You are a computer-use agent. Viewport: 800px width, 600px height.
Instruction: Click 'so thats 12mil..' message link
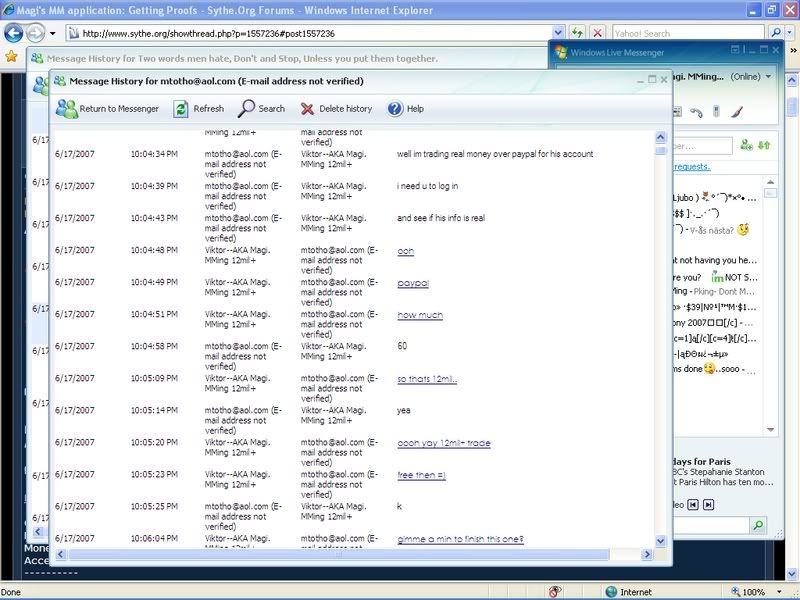(x=427, y=379)
